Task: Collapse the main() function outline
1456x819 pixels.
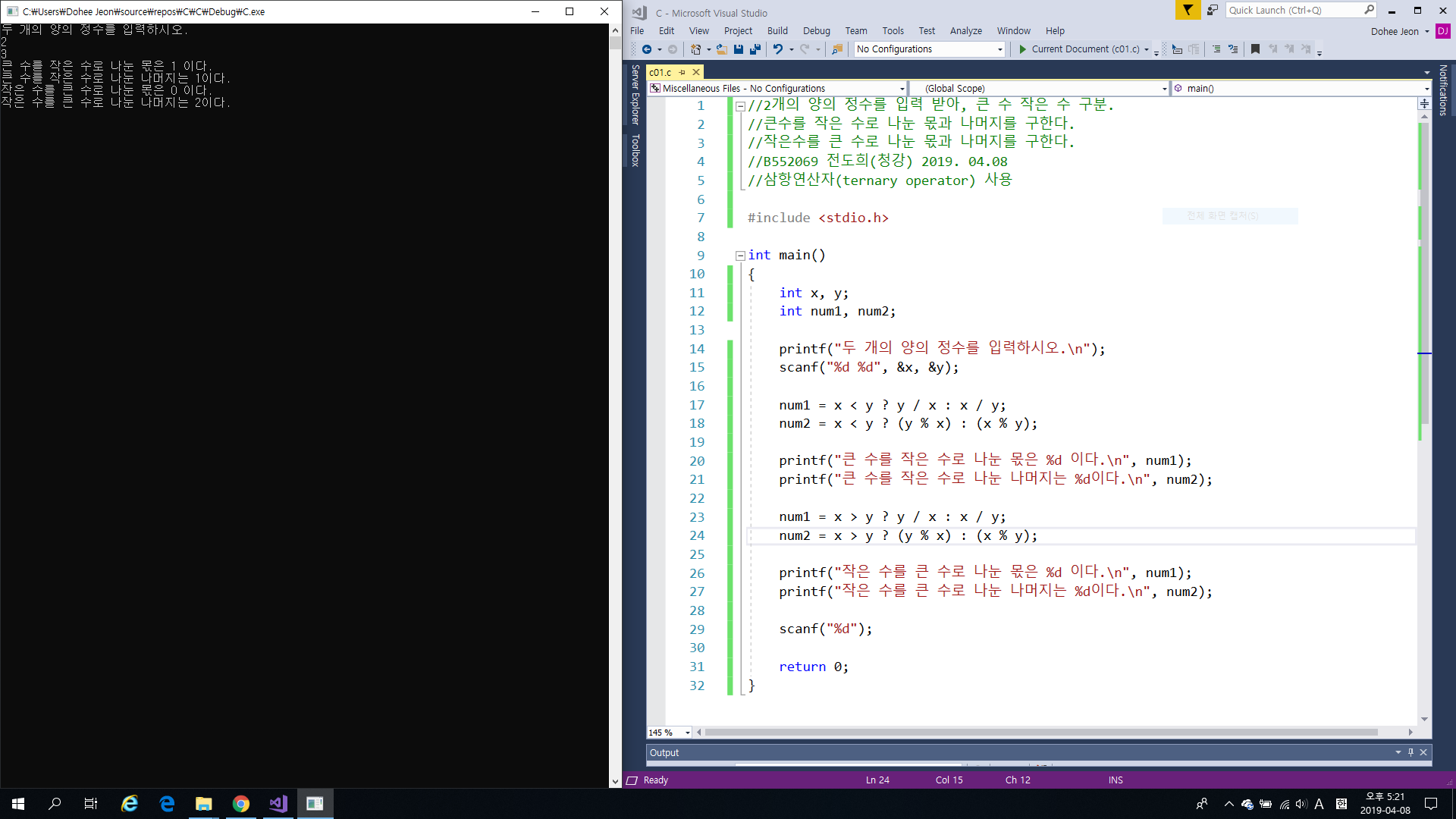Action: click(x=740, y=256)
